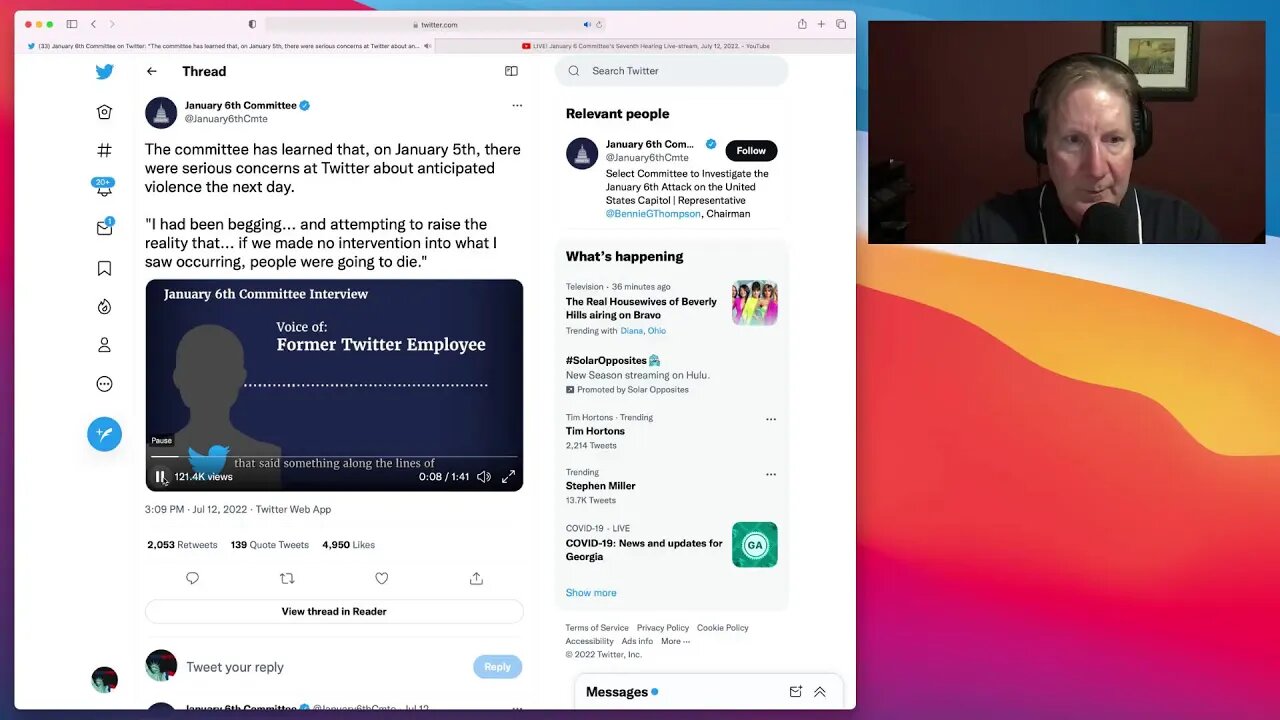Open the January 6th Committee author name
Image resolution: width=1280 pixels, height=720 pixels.
coord(241,105)
